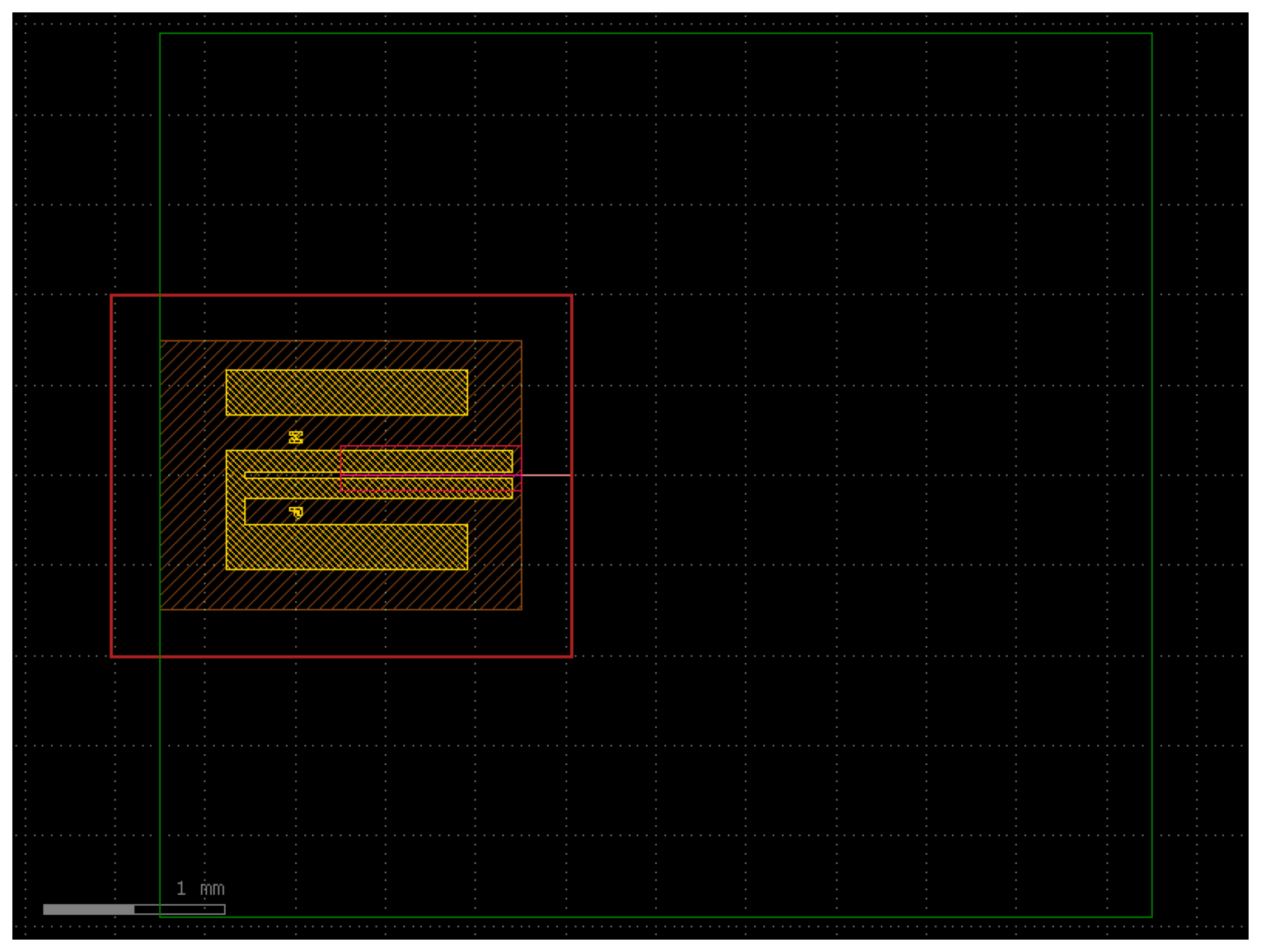Viewport: 1261px width, 952px height.
Task: Select the standalone yellow rectangle shape
Action: click(347, 392)
